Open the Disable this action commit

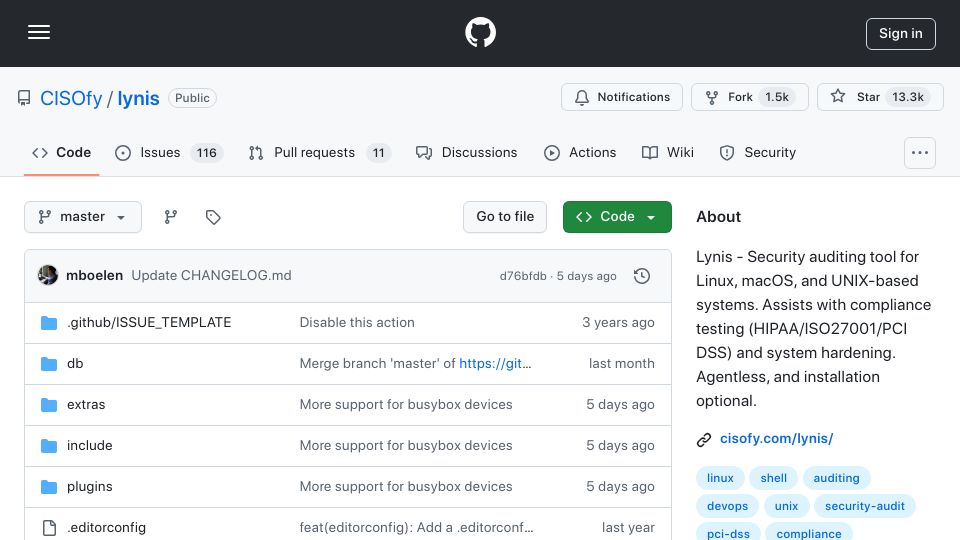[357, 323]
